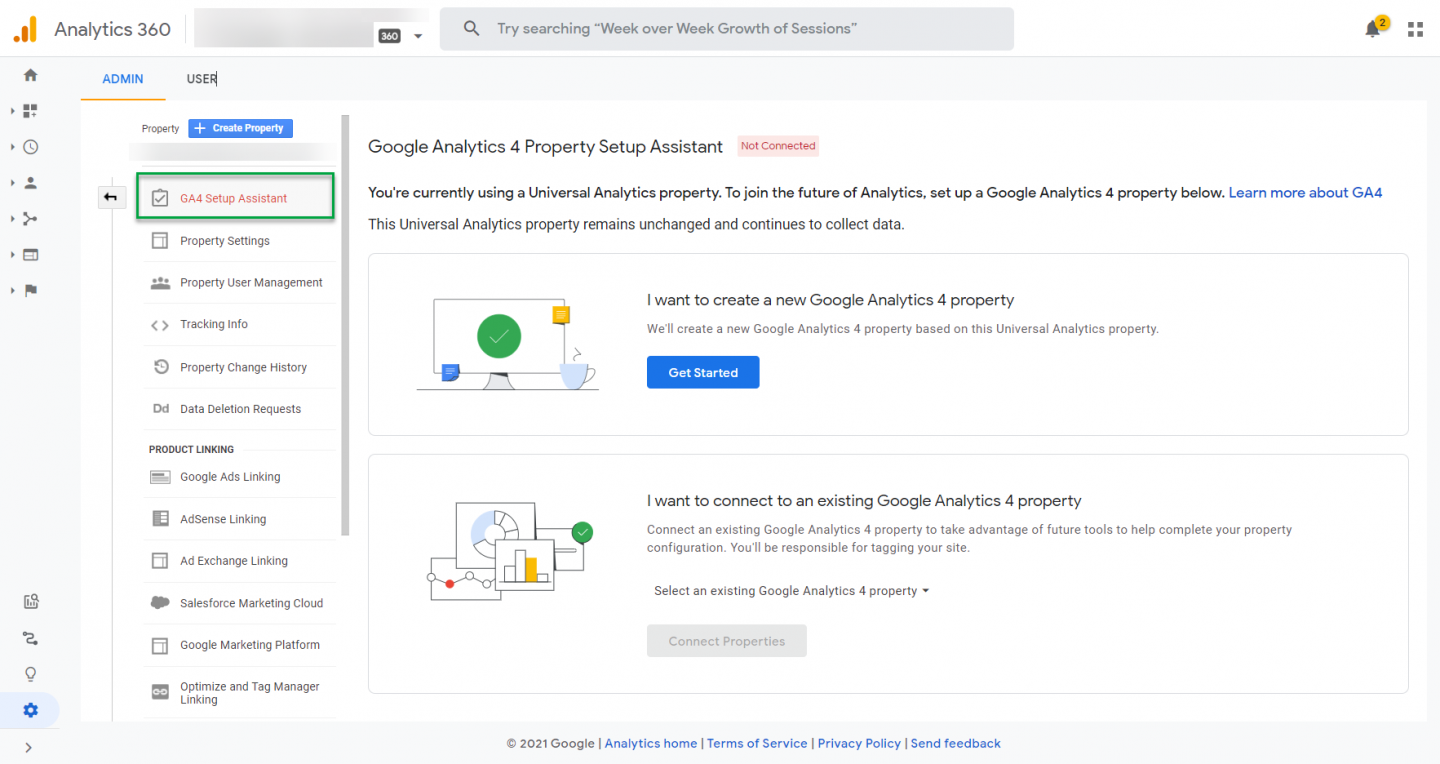The image size is (1440, 764).
Task: Open Select an existing Google Analytics 4 property dropdown
Action: pyautogui.click(x=791, y=591)
